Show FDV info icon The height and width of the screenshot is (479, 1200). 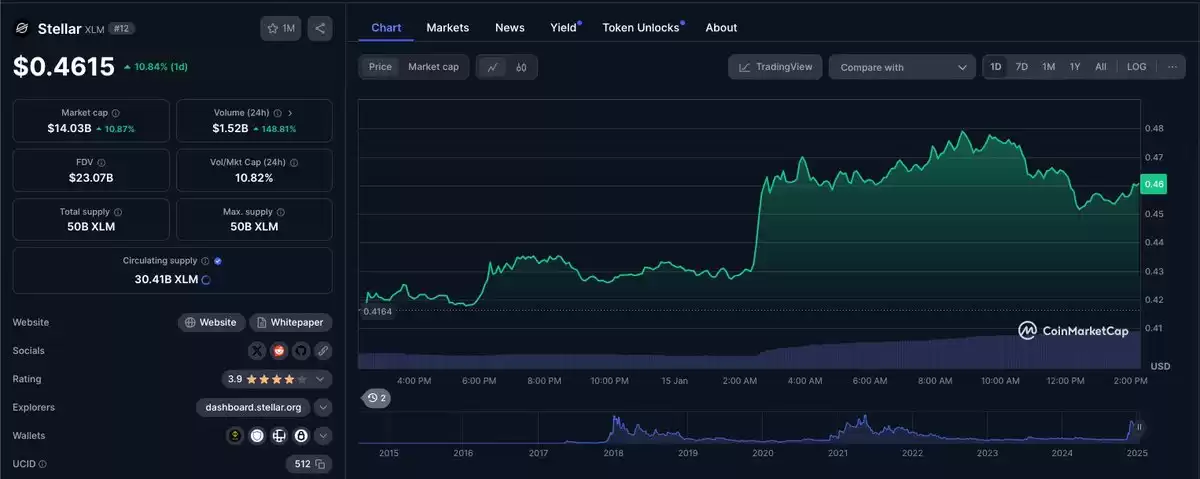101,162
